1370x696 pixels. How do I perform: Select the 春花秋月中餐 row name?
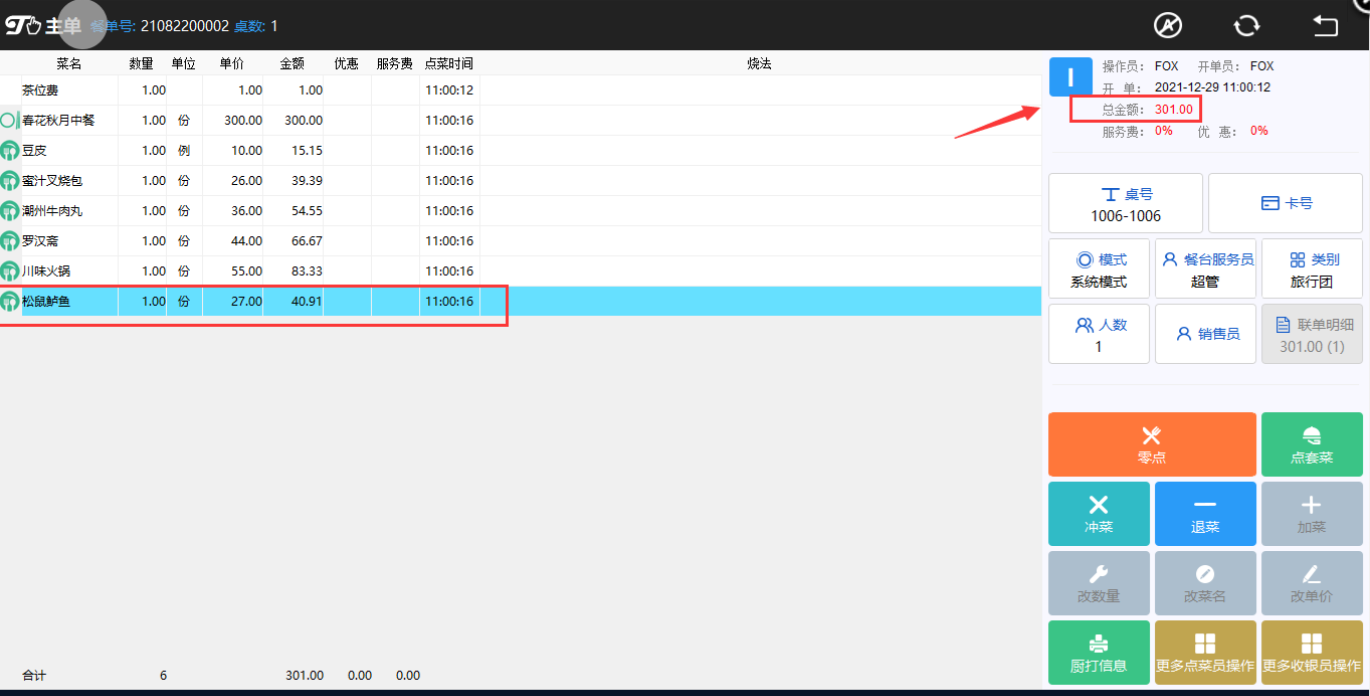pos(58,121)
